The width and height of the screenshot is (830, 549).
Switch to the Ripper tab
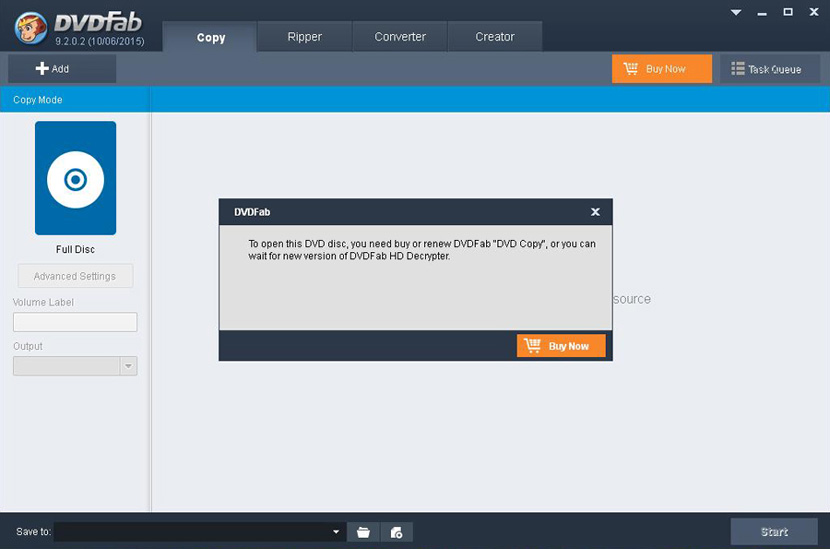(304, 37)
